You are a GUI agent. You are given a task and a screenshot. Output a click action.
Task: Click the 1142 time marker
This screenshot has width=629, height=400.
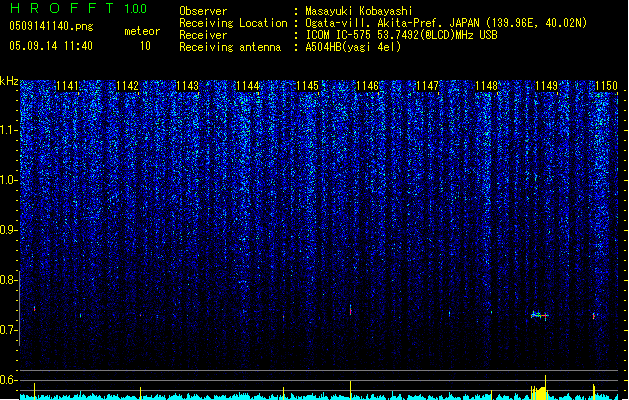(x=128, y=86)
